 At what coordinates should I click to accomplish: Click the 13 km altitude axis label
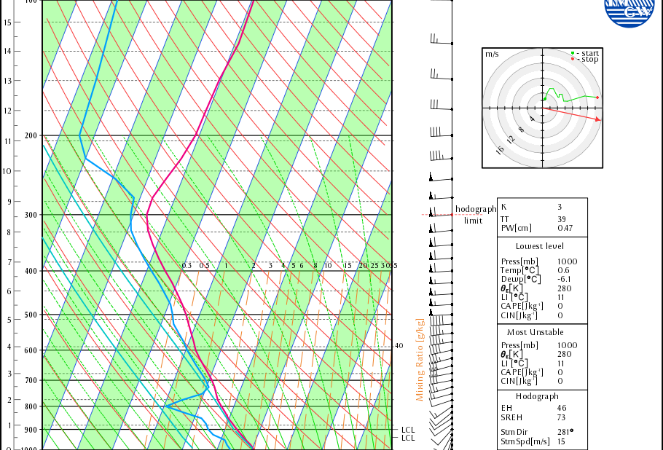(x=8, y=80)
